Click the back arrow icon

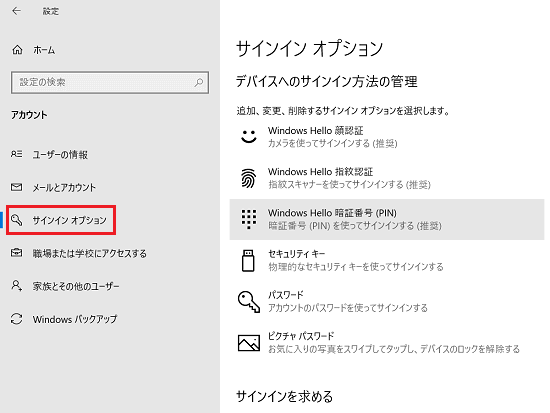[16, 11]
